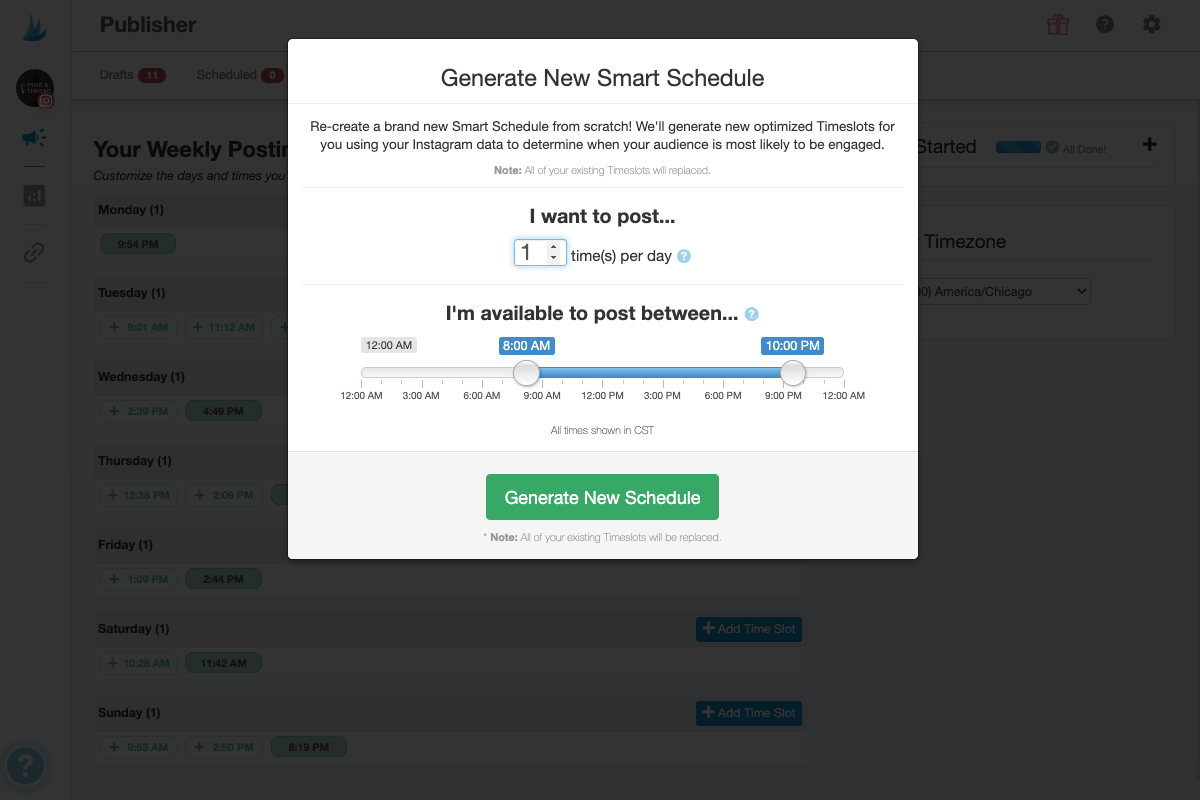The image size is (1200, 800).
Task: Decrease posts per day with down arrow
Action: [553, 258]
